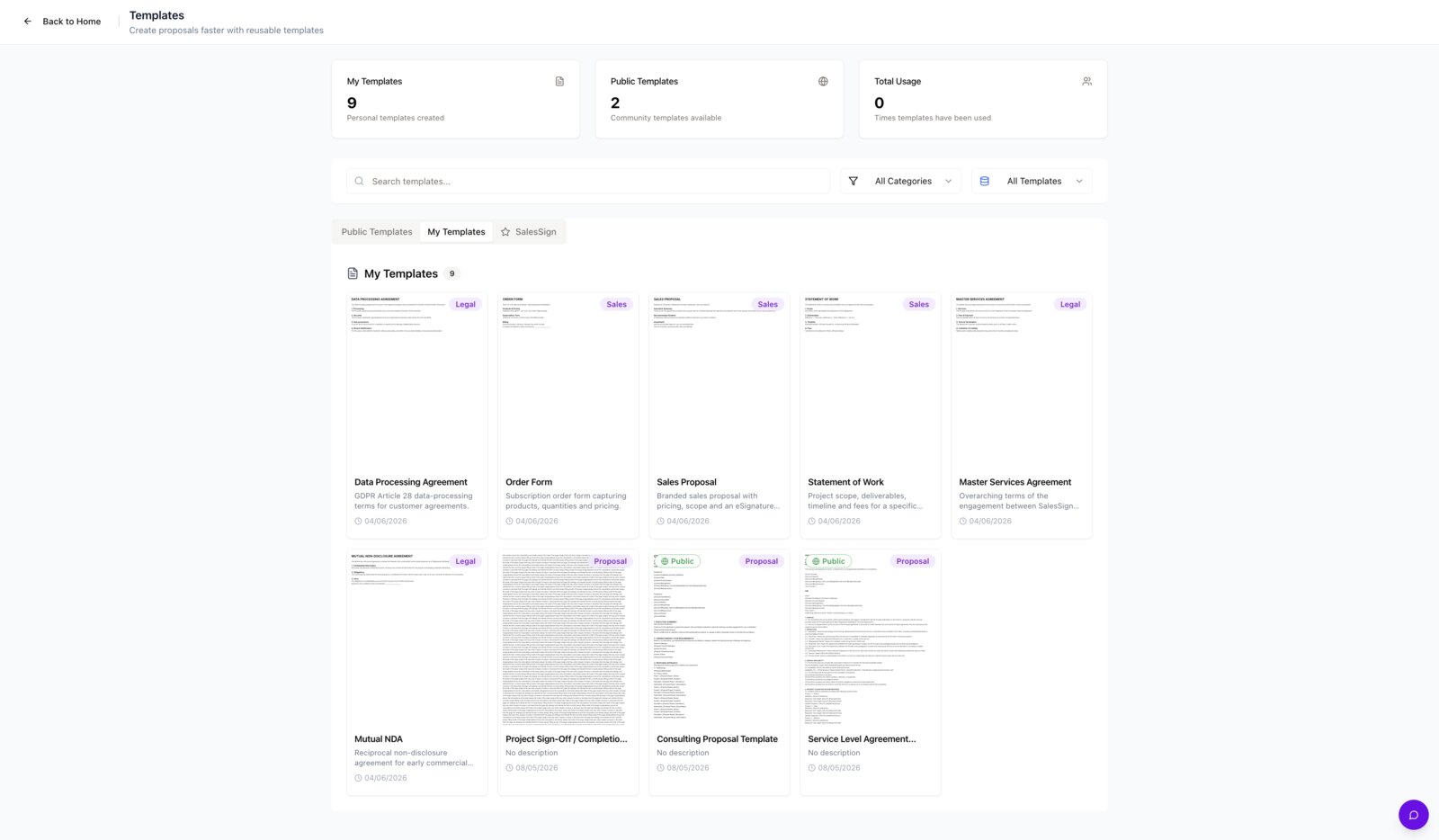1439x840 pixels.
Task: Open the chat bubble widget
Action: point(1413,815)
